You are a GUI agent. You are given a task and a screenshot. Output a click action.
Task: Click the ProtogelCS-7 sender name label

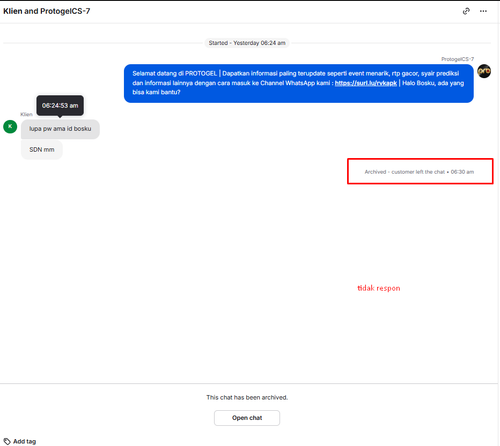point(457,59)
